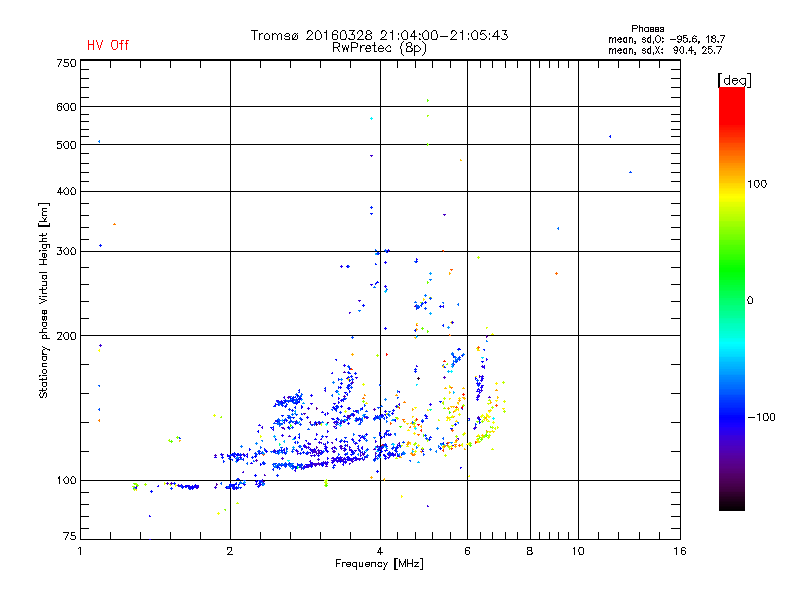The image size is (800, 600).
Task: Click the y-axis '600' tick label
Action: (x=66, y=107)
